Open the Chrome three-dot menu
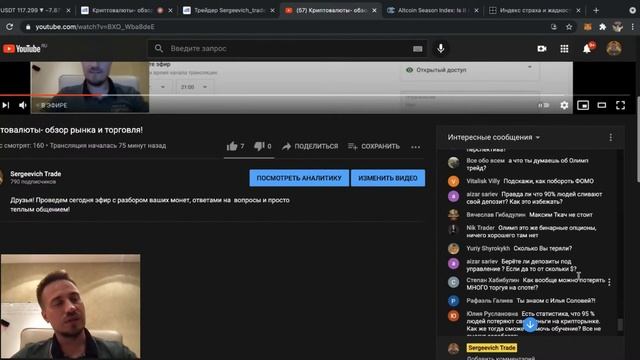Screen dimensions: 640x360 pos(633,27)
